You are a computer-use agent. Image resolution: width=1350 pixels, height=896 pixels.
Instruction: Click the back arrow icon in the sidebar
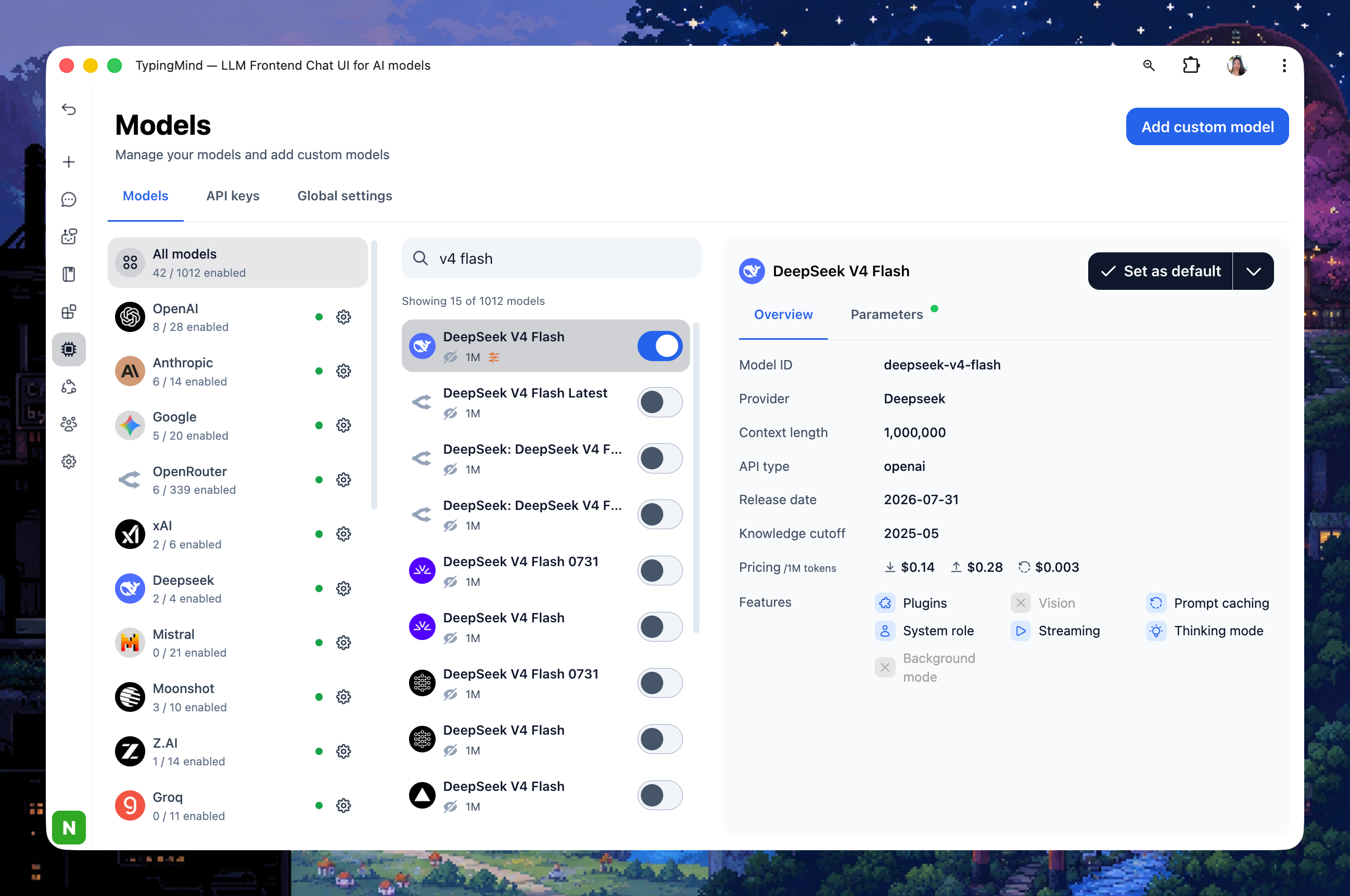pyautogui.click(x=69, y=109)
